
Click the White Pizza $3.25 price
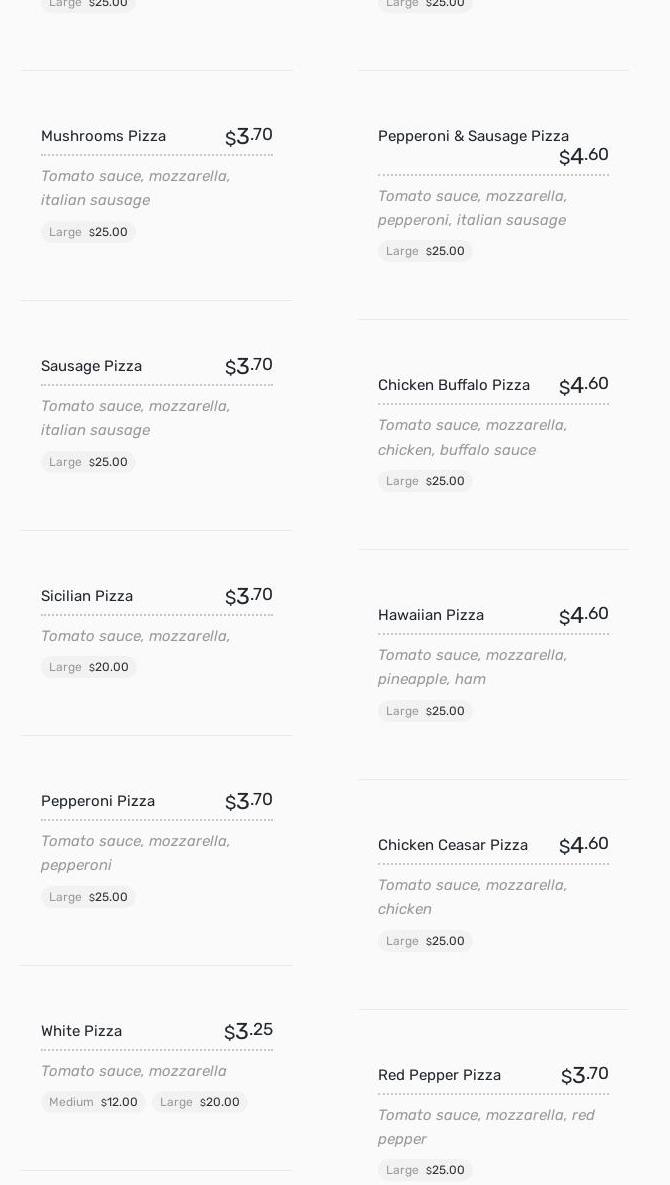point(248,1031)
